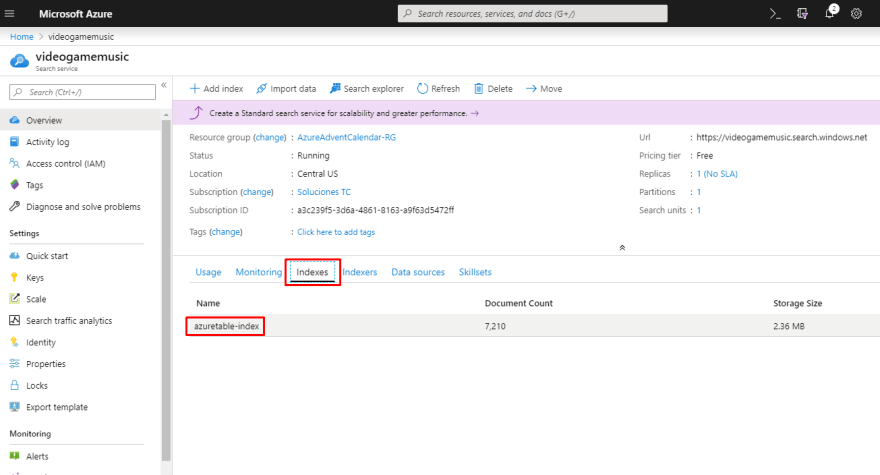Open the Data sources tab
The height and width of the screenshot is (475, 880).
tap(418, 272)
